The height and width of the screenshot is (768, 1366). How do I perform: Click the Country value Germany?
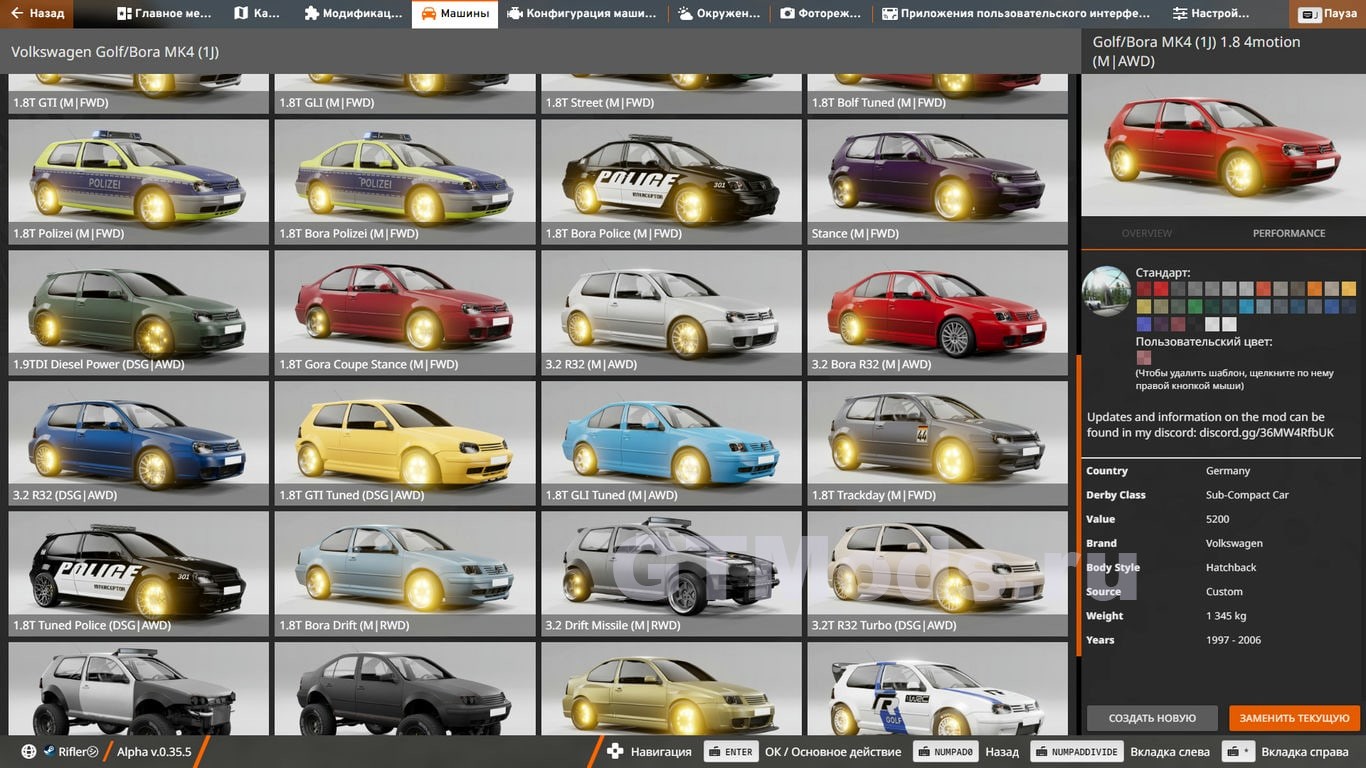click(1228, 471)
